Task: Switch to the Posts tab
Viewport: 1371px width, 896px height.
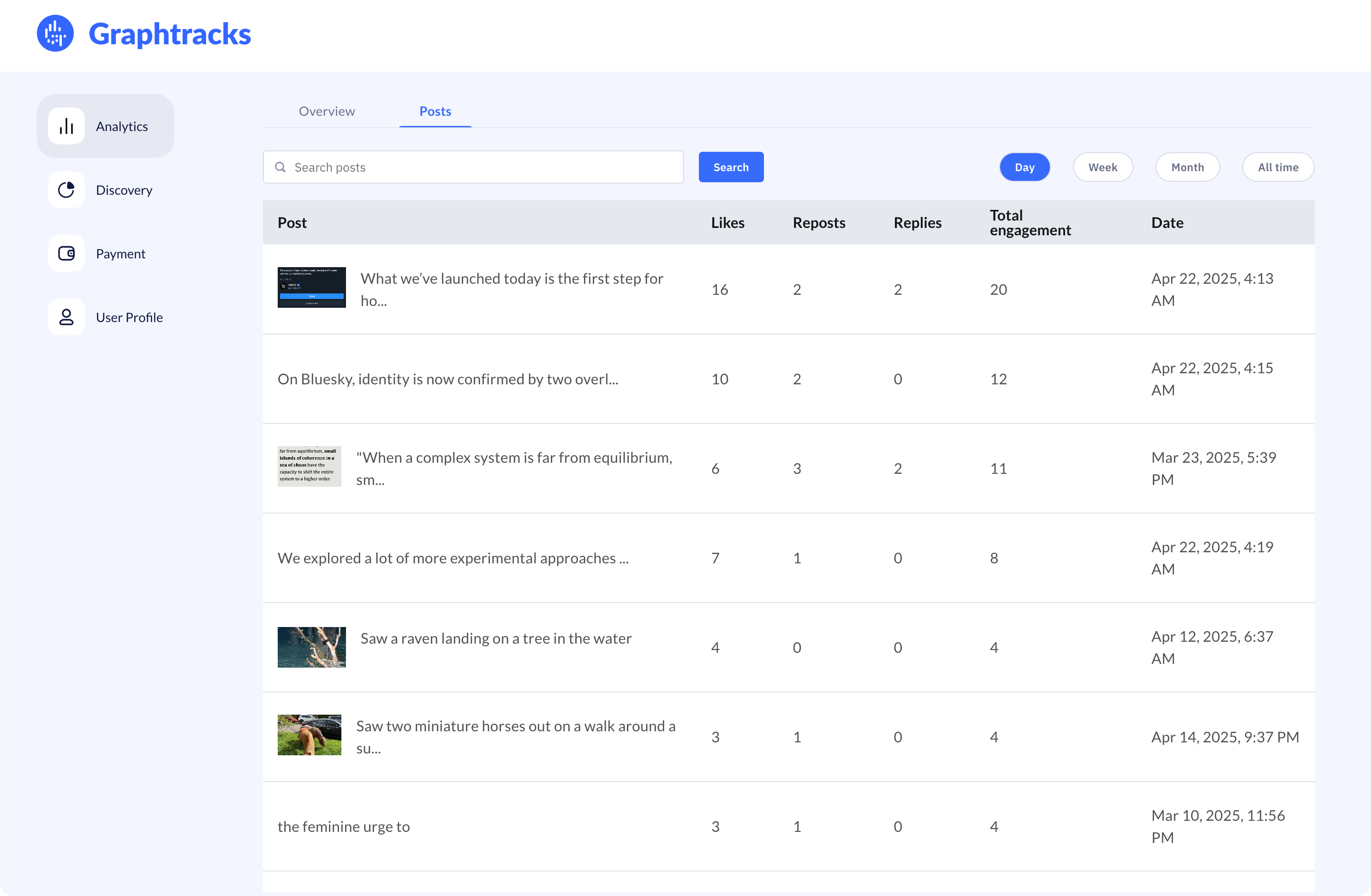Action: point(435,111)
